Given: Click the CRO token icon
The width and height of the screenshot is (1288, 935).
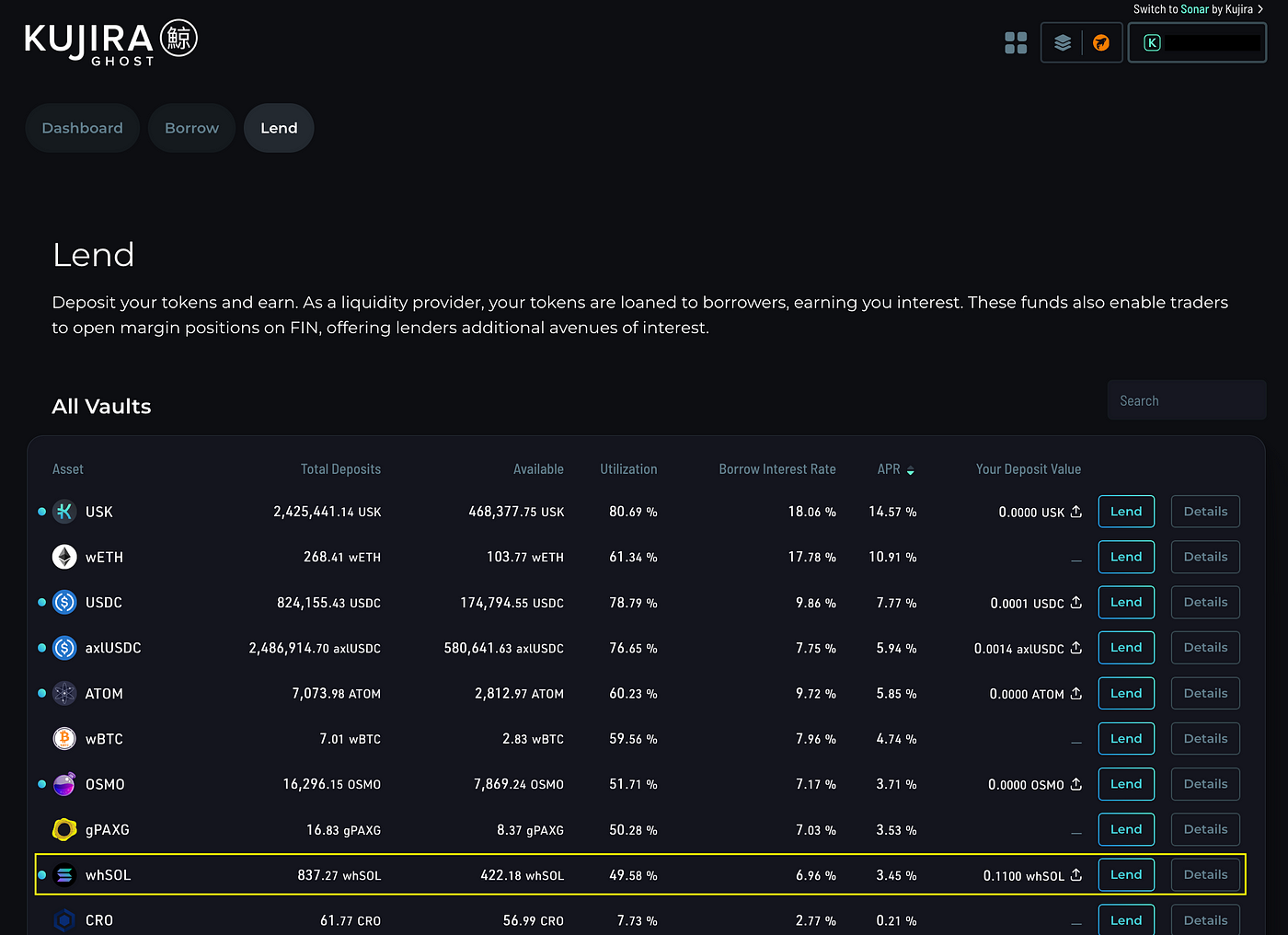Looking at the screenshot, I should 64,920.
